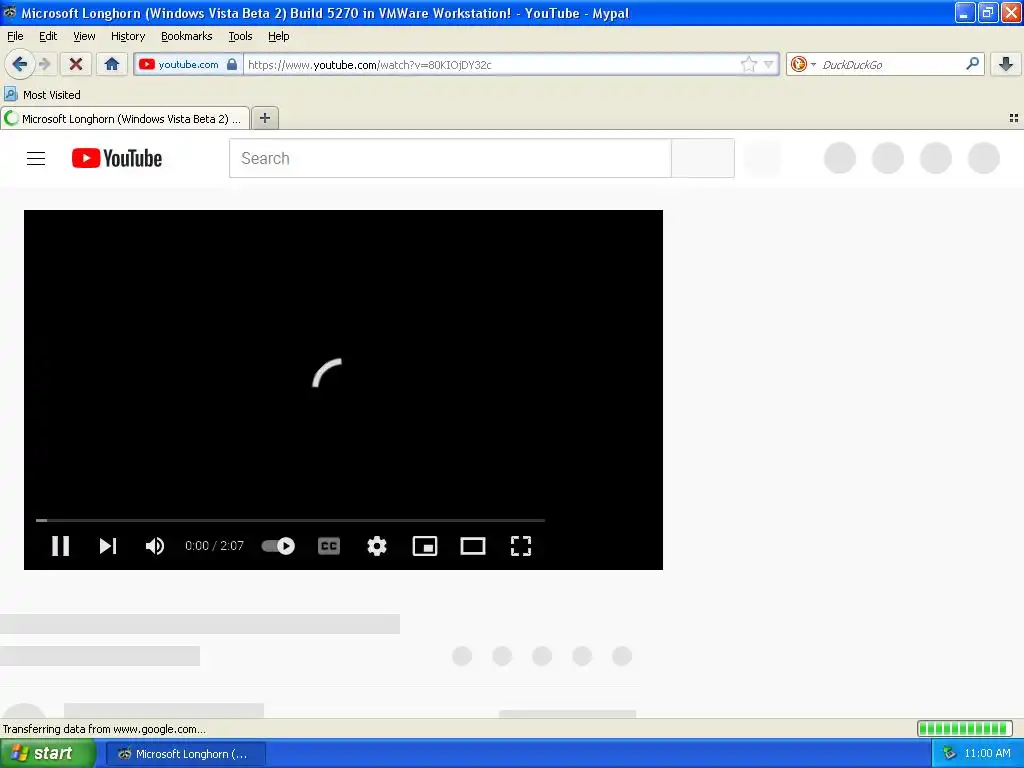
Task: Open the Windows Start menu
Action: (x=47, y=754)
